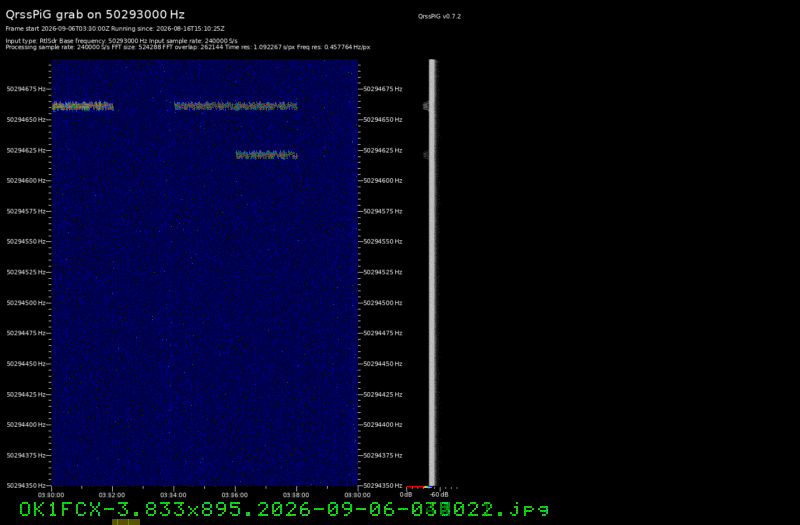The image size is (800, 525).
Task: Click the green OK1FCX jpg filename text
Action: click(284, 509)
